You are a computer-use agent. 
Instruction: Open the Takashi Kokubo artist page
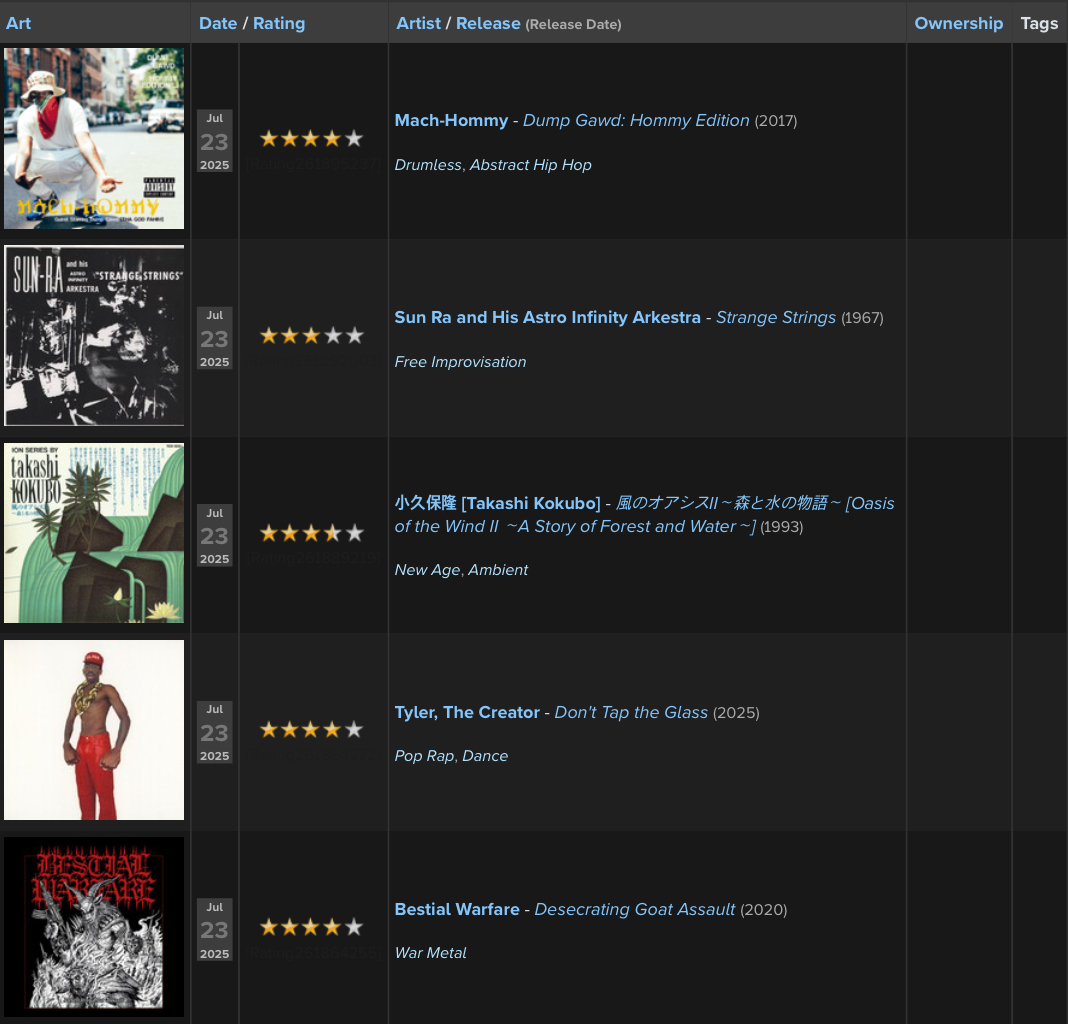point(497,503)
